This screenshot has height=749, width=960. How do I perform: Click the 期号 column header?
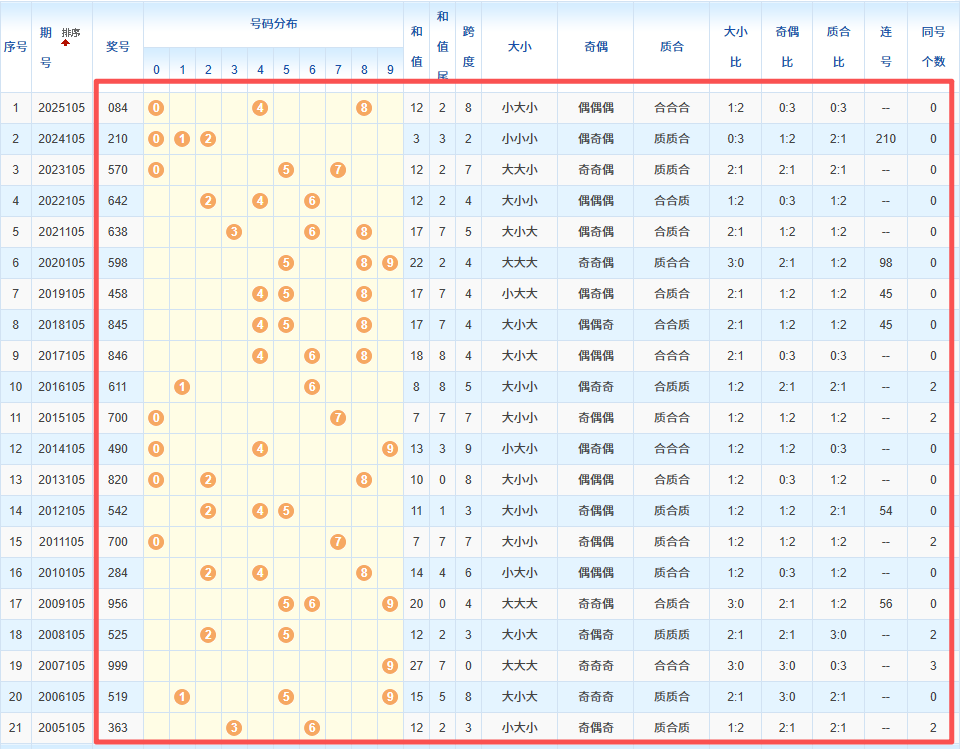click(46, 47)
